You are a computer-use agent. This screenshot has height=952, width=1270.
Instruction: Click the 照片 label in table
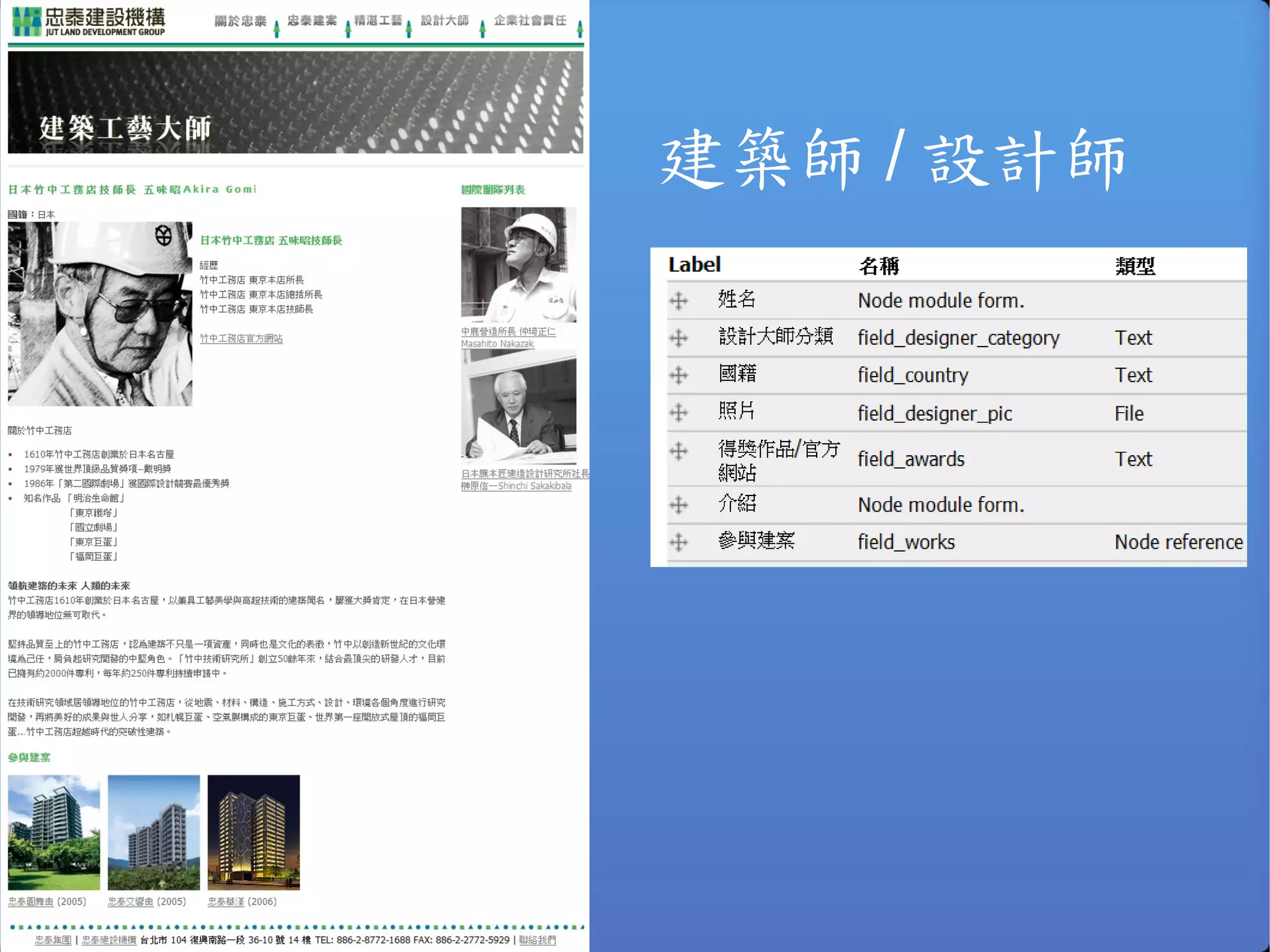pyautogui.click(x=737, y=411)
